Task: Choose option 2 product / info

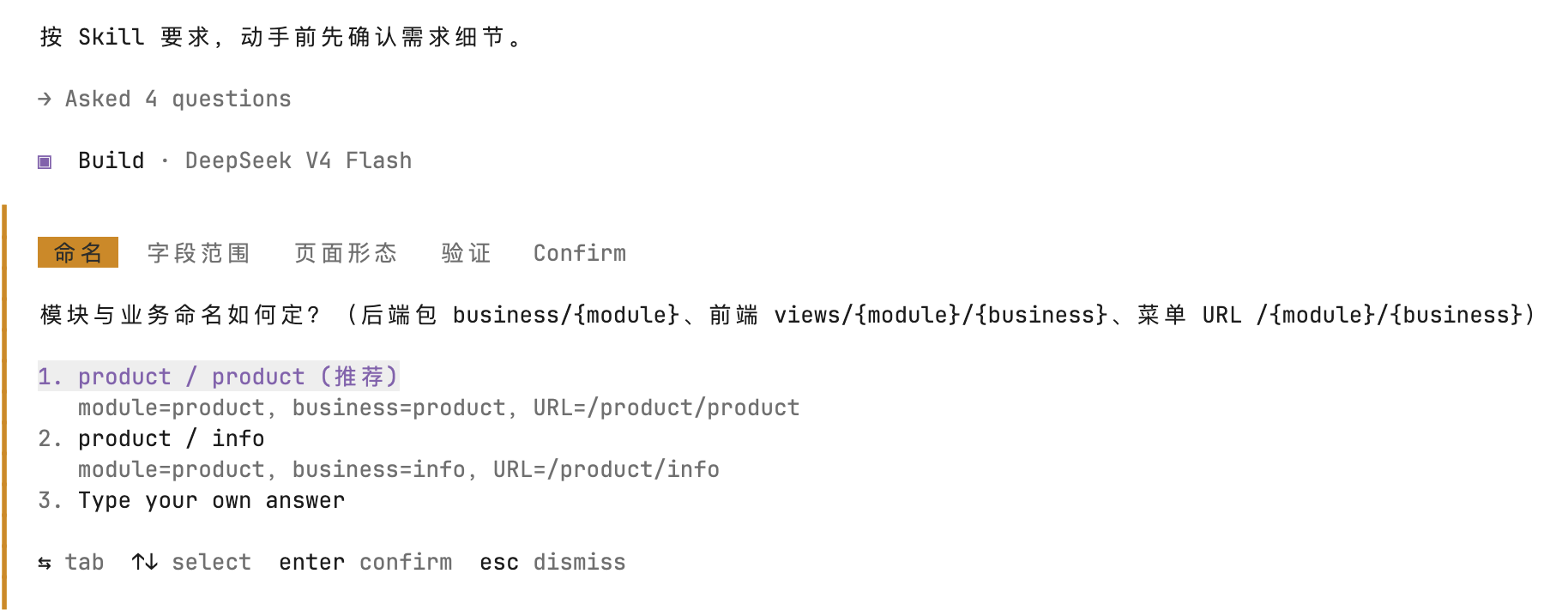Action: pyautogui.click(x=152, y=438)
